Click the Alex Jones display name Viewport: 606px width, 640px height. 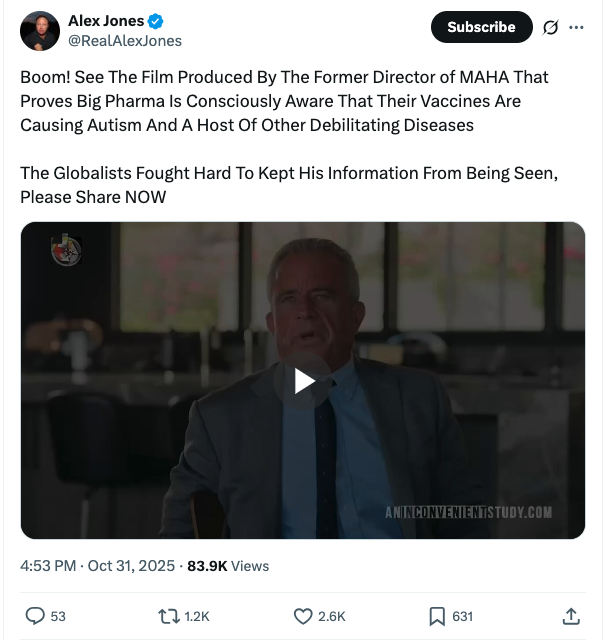click(106, 22)
